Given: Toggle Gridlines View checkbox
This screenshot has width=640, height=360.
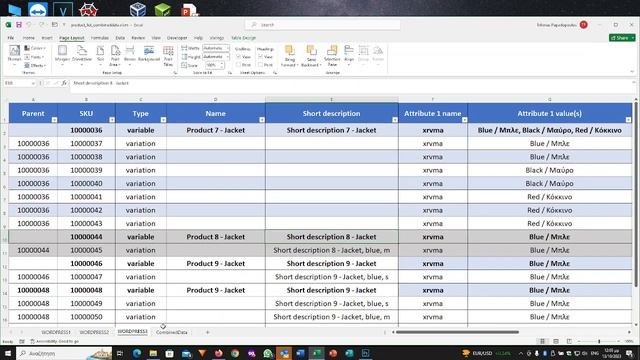Looking at the screenshot, I should [238, 57].
